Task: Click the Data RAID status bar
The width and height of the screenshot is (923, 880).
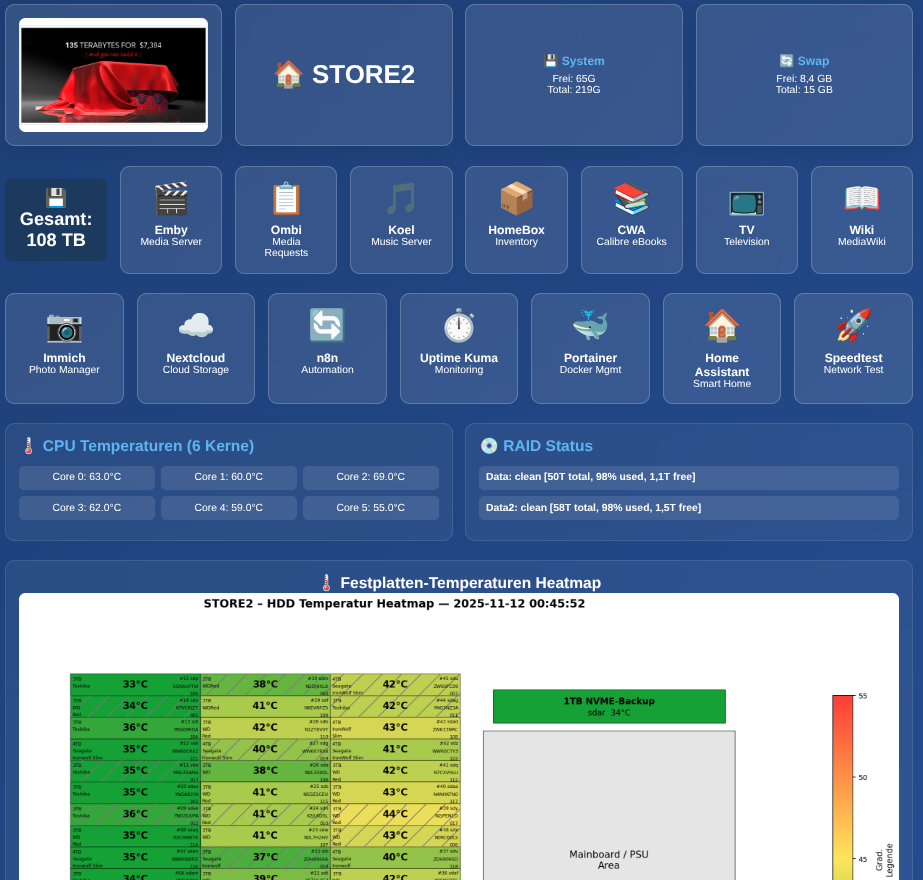Action: (688, 477)
